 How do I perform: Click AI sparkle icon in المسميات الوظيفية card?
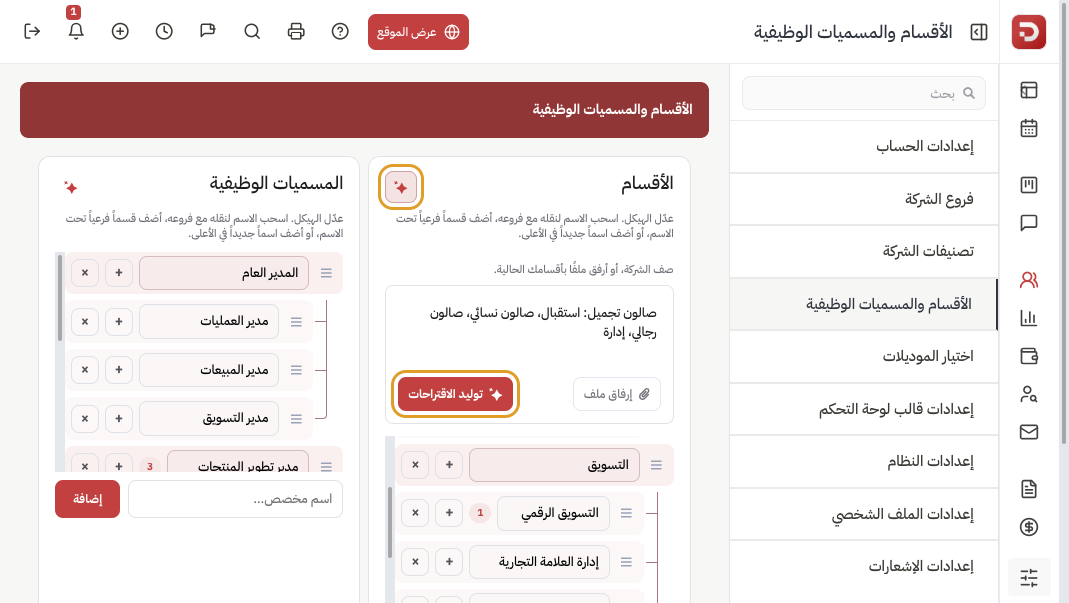(x=70, y=187)
